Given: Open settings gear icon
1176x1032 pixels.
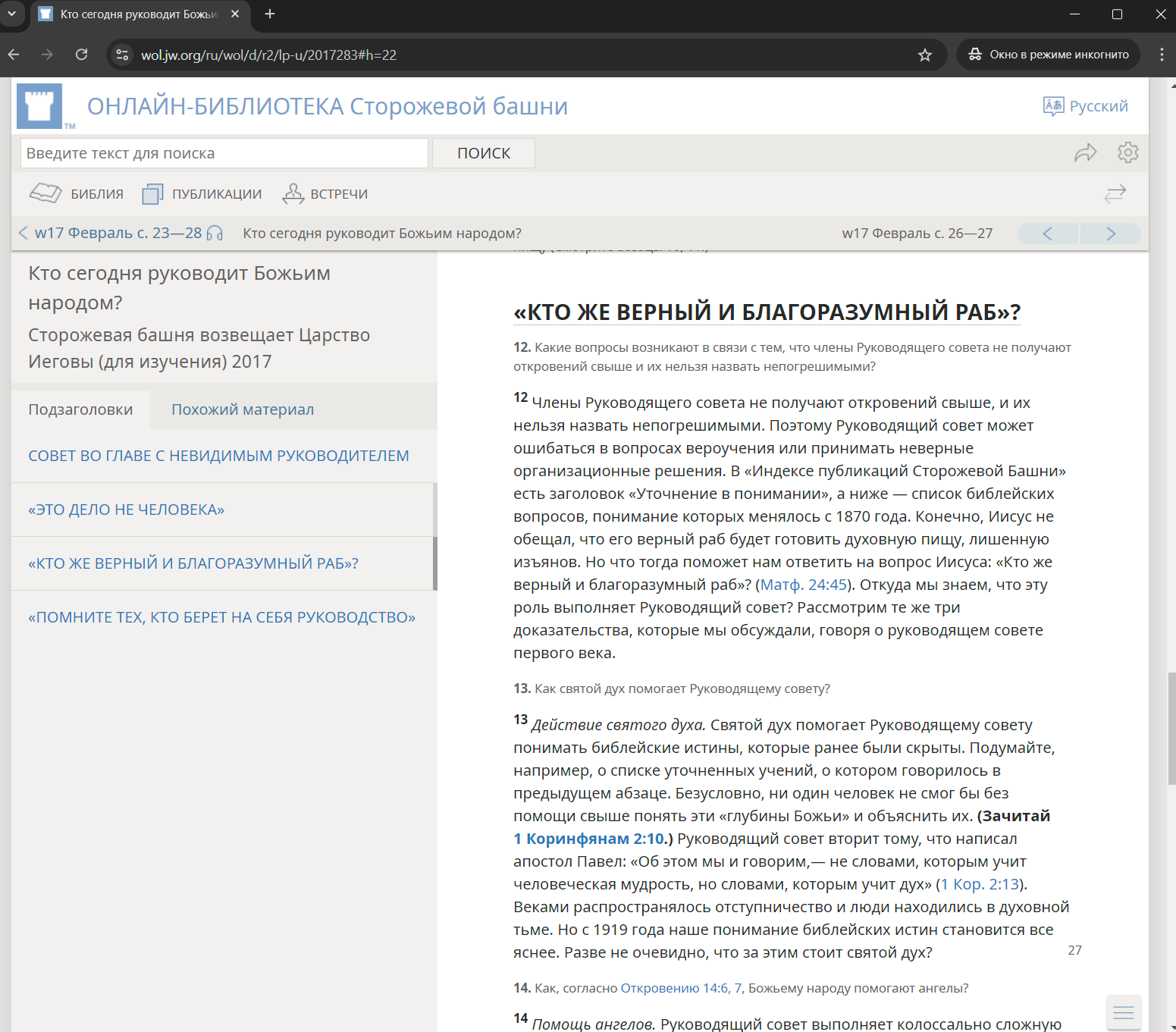Looking at the screenshot, I should (1128, 152).
